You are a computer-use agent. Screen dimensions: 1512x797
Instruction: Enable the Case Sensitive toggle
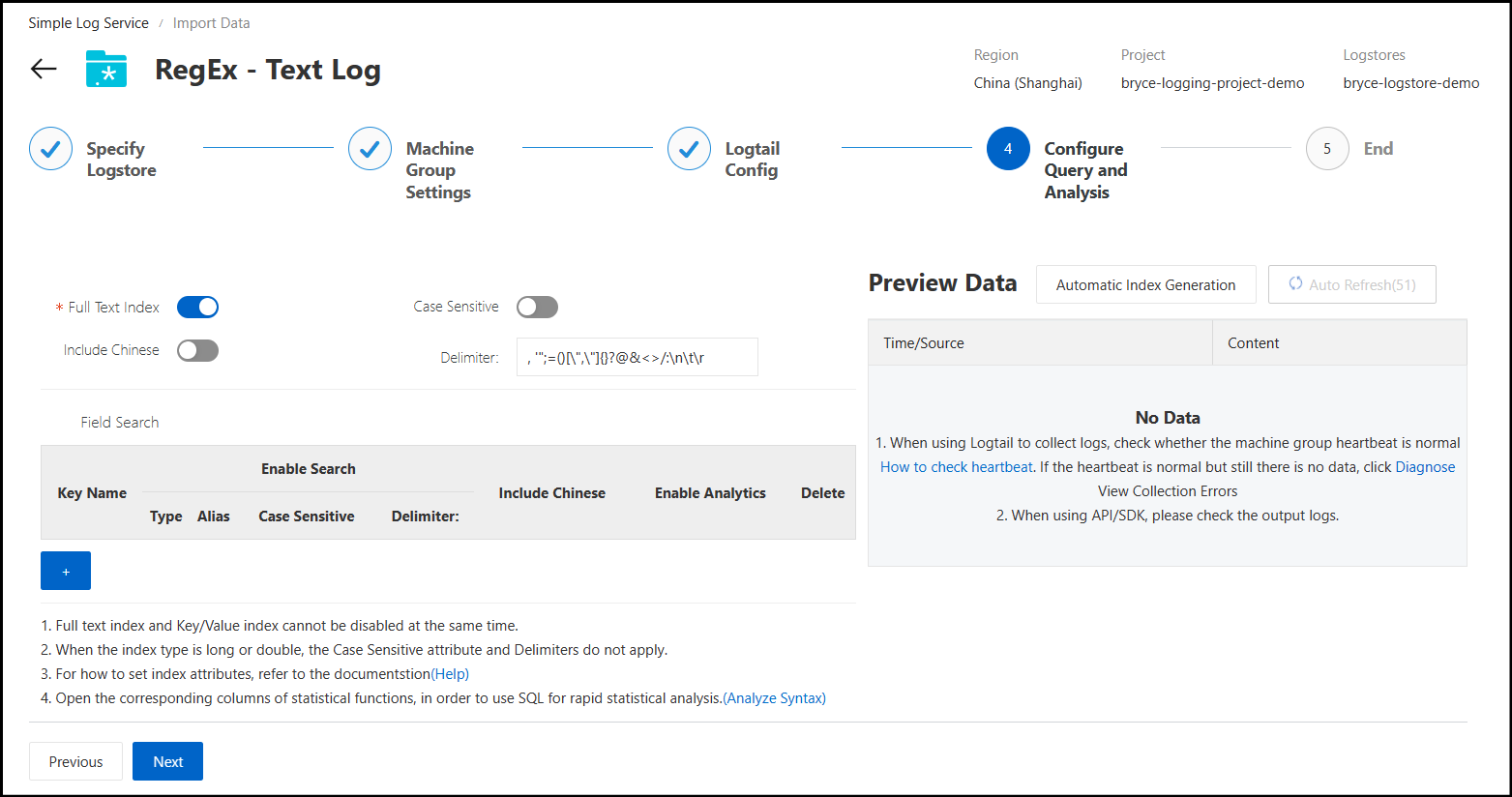tap(537, 308)
